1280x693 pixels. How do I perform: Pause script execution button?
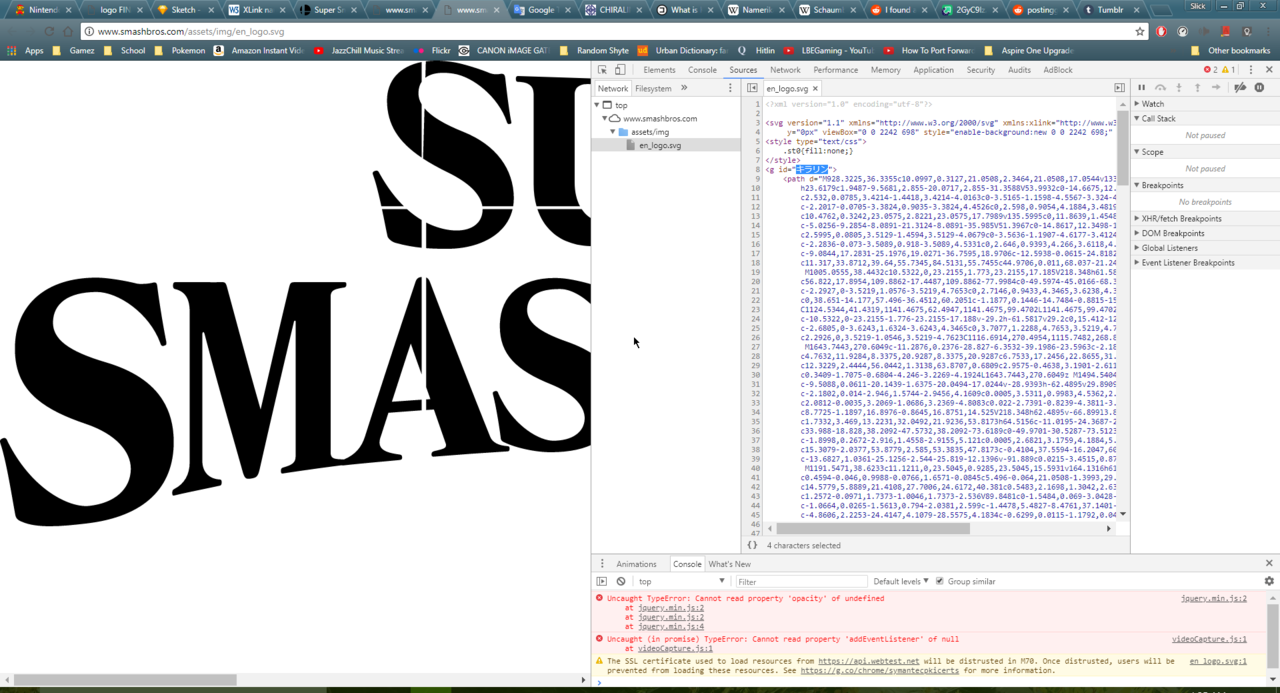1141,88
